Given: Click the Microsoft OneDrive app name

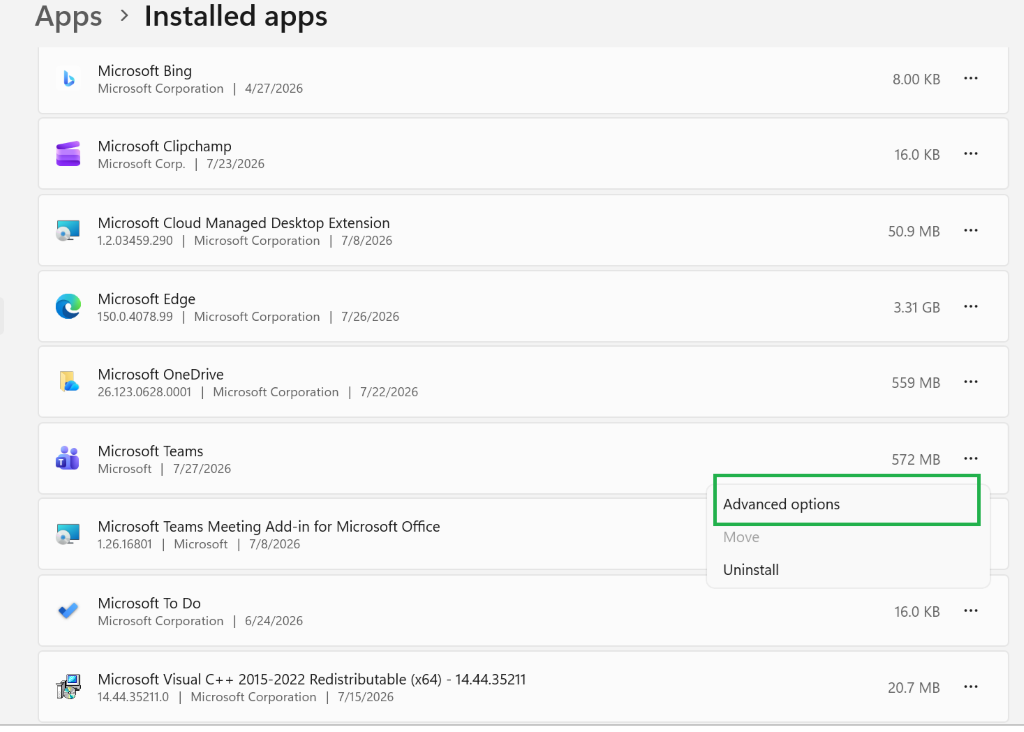Looking at the screenshot, I should (x=161, y=374).
